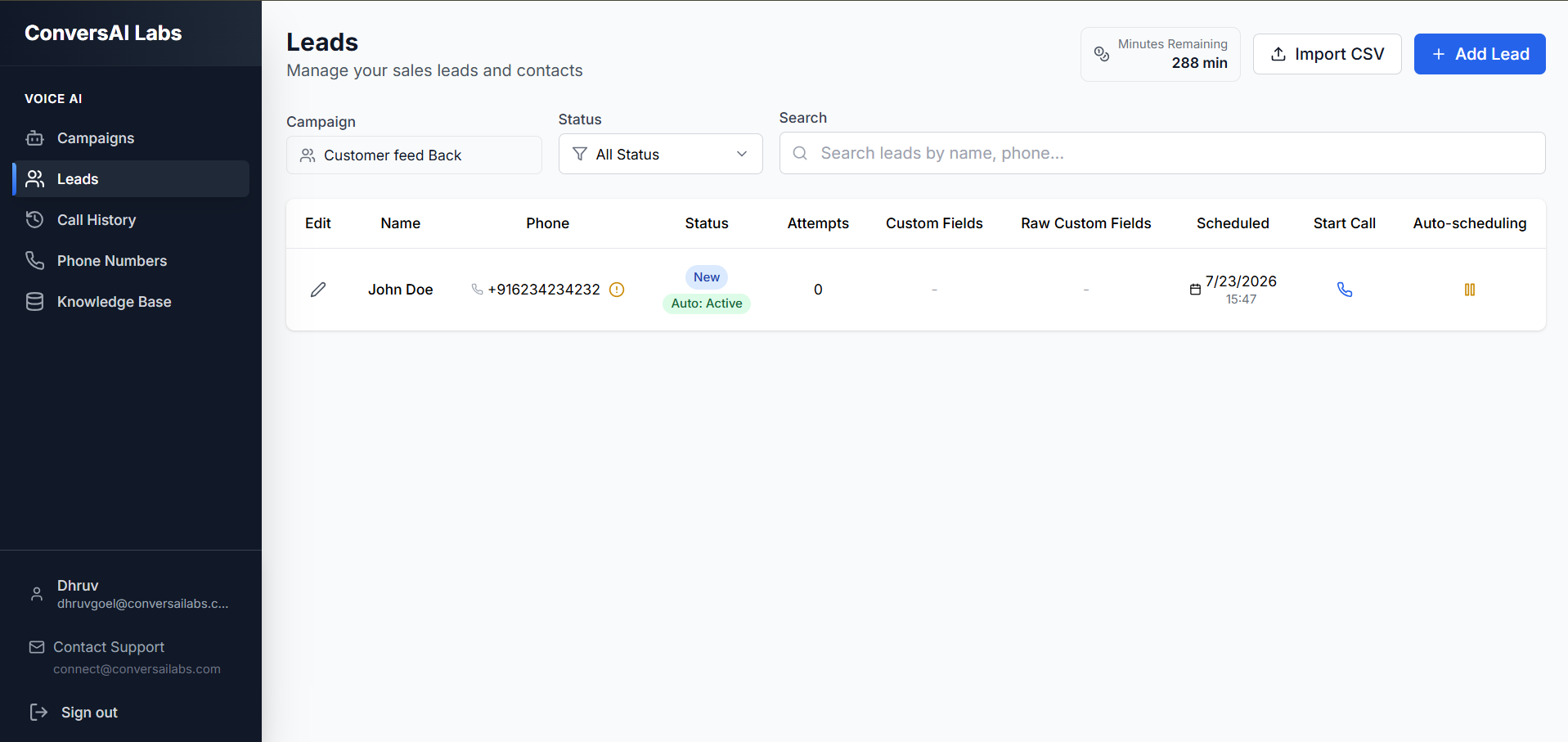This screenshot has height=742, width=1568.
Task: Click the dhruvgoel@conversailabs account email
Action: pyautogui.click(x=143, y=604)
